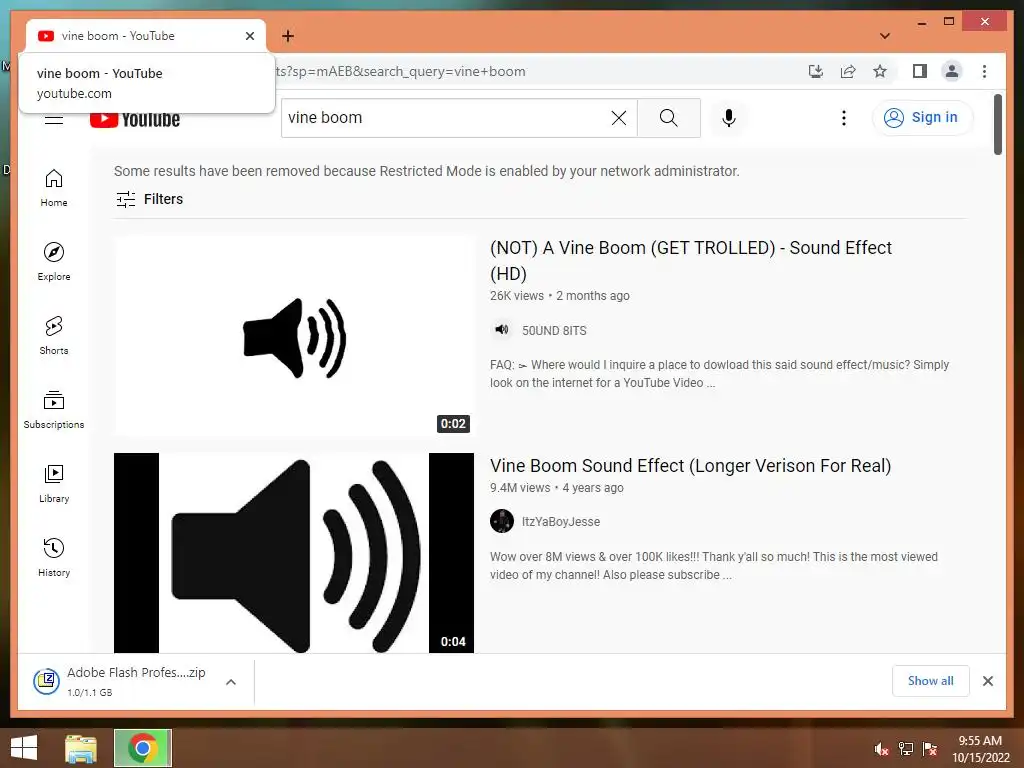
Task: Click the muted volume tray icon
Action: 882,749
